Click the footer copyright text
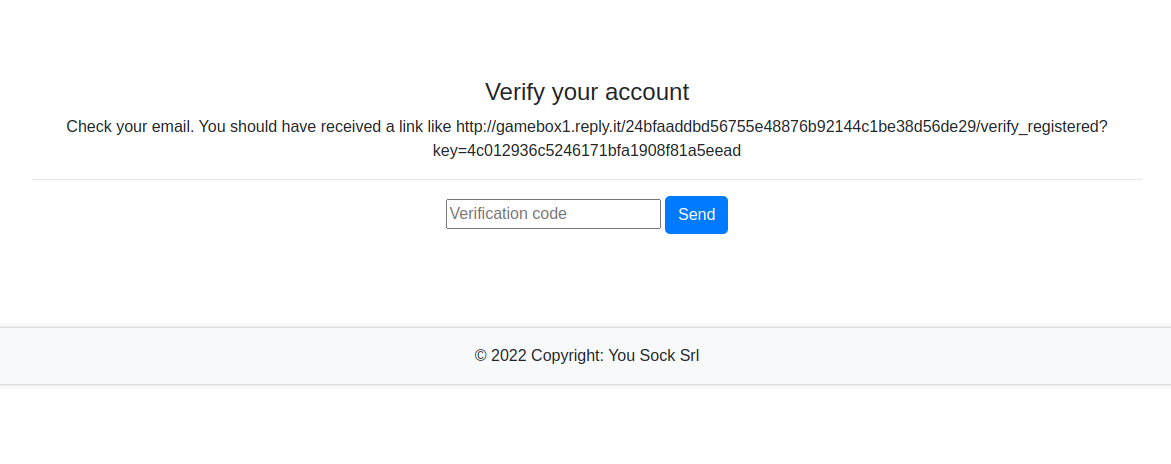 tap(586, 355)
